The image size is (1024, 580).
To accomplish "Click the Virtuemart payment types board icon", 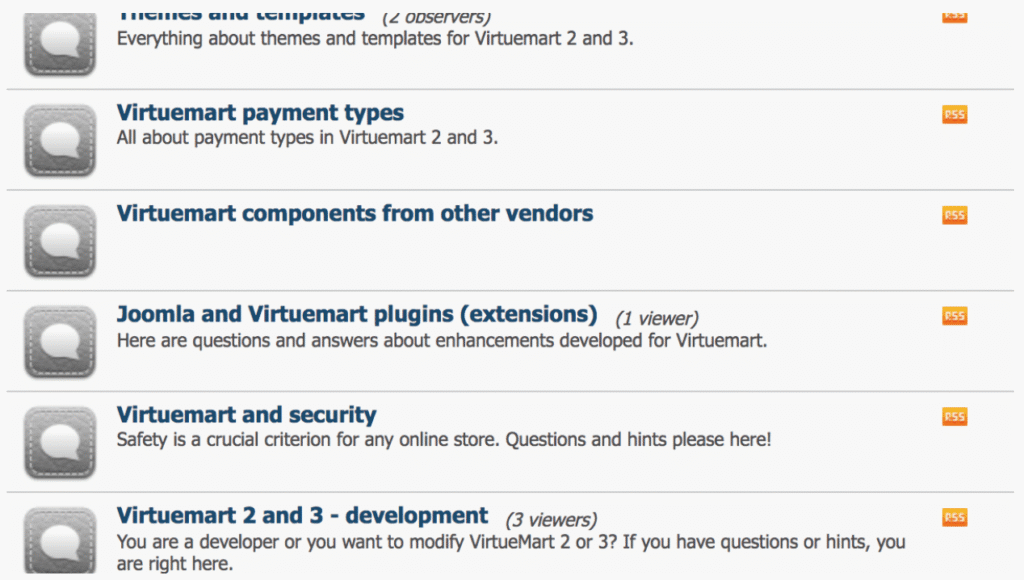I will pyautogui.click(x=60, y=141).
